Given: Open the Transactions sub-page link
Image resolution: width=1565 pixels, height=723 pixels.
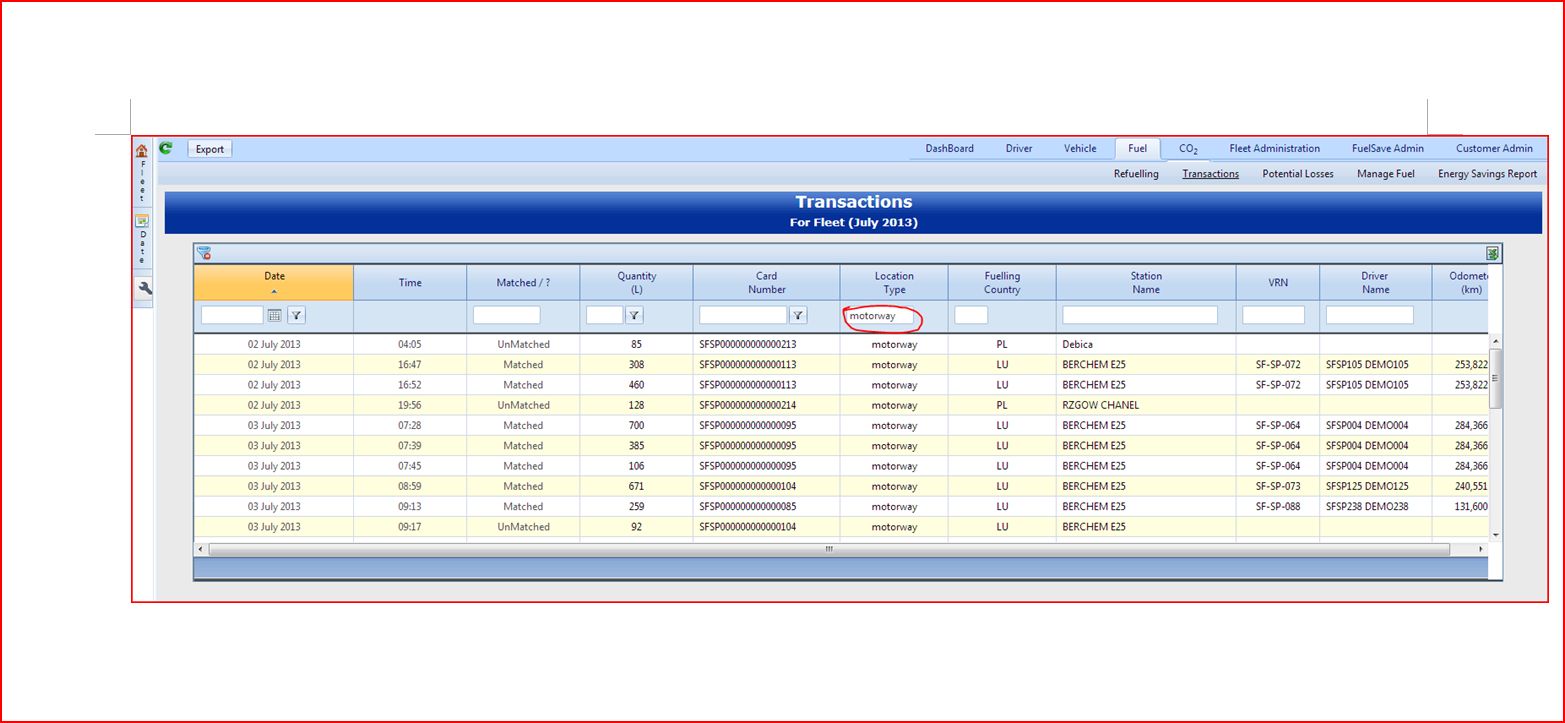Looking at the screenshot, I should pos(1210,174).
